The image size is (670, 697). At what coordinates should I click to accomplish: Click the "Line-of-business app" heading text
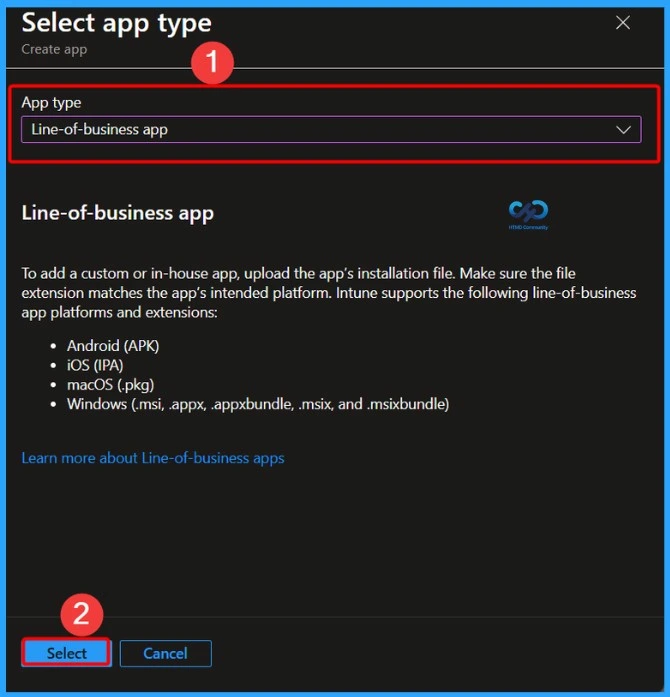[x=118, y=213]
